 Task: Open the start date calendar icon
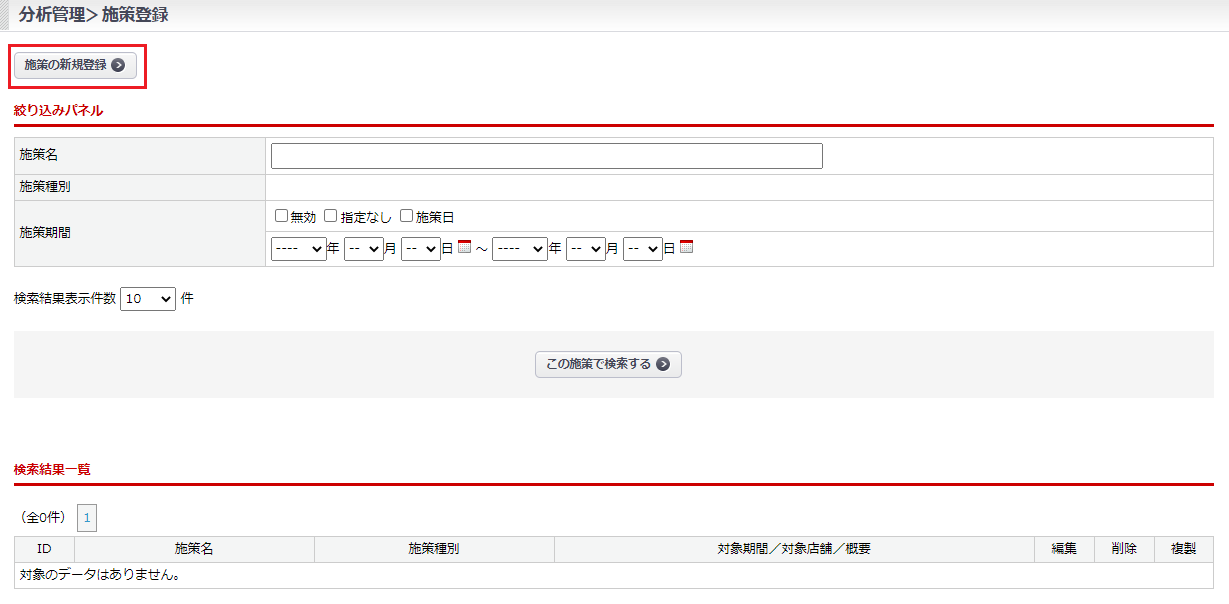pos(464,247)
